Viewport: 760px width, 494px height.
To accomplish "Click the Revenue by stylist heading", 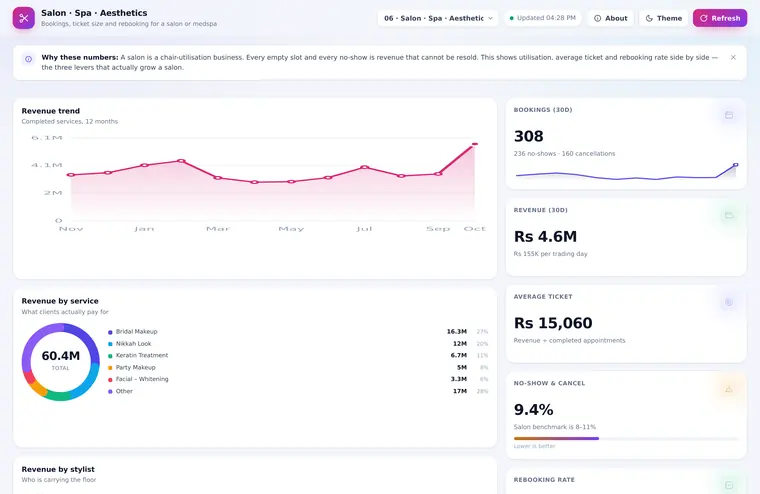I will tap(58, 469).
